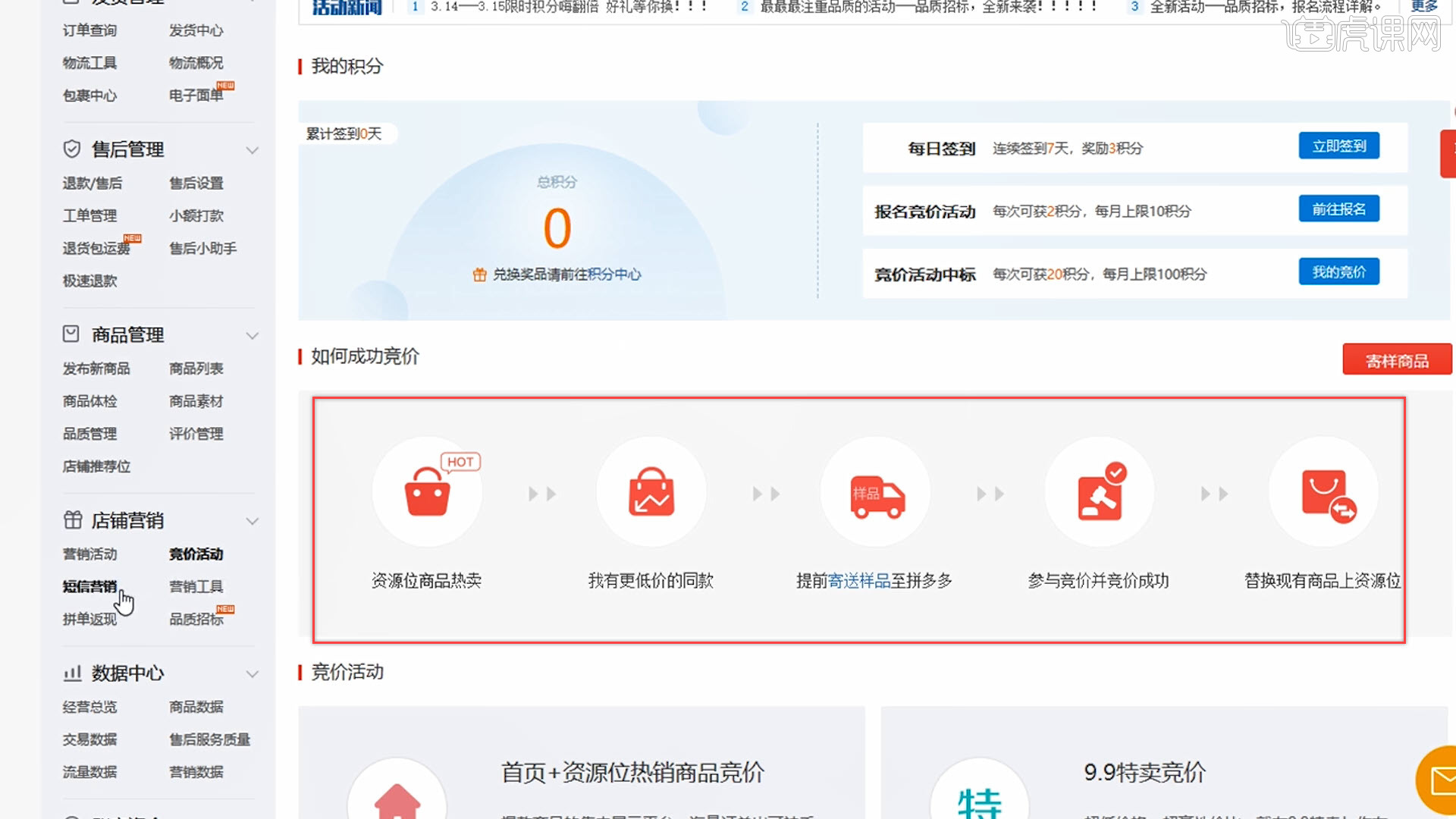Open 品质招标 menu item

196,620
